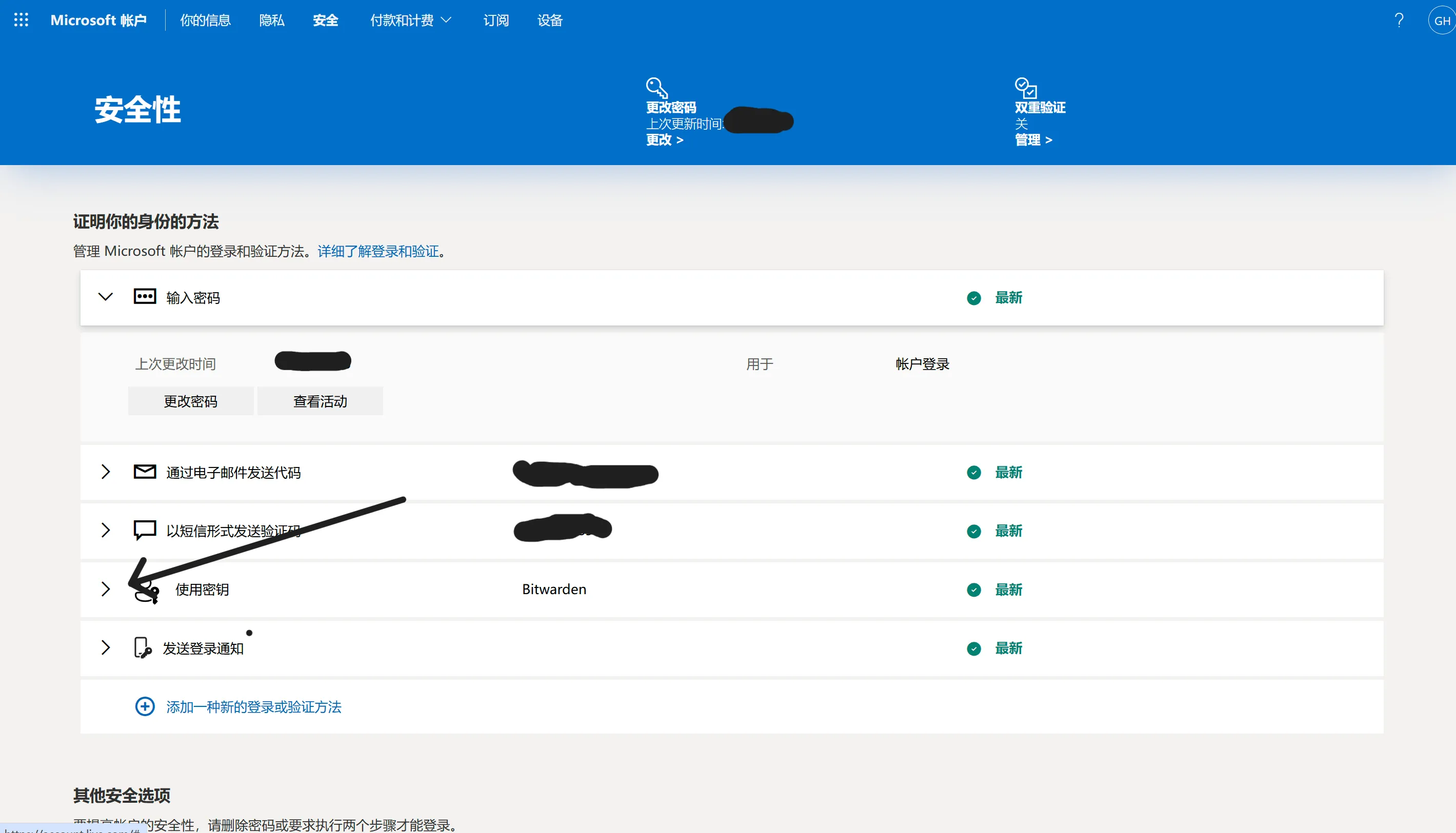
Task: Open the 设备 menu item
Action: click(549, 21)
